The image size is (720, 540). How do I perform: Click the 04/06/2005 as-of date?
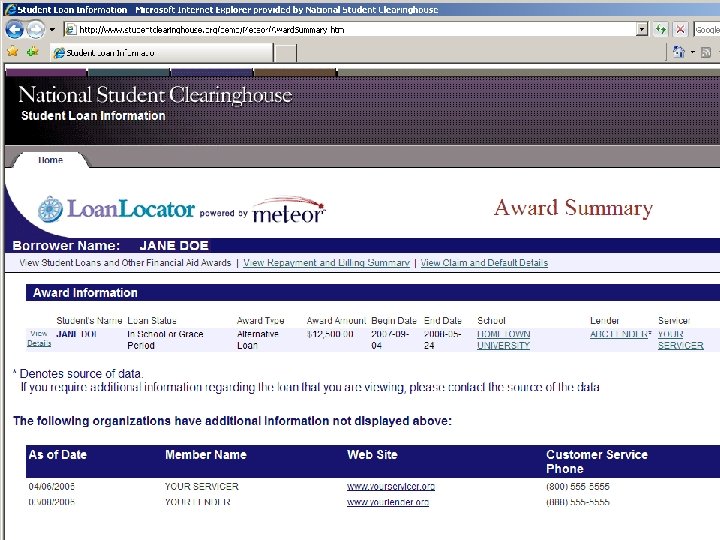pos(51,486)
